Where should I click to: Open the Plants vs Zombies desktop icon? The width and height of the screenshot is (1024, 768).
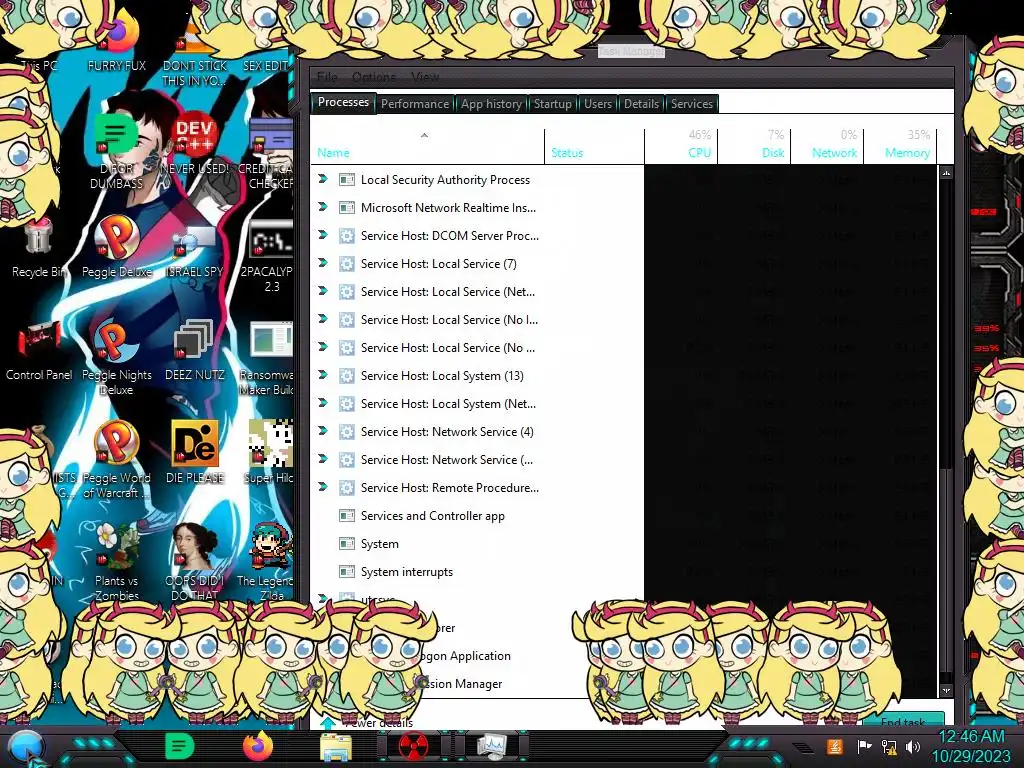click(x=116, y=562)
